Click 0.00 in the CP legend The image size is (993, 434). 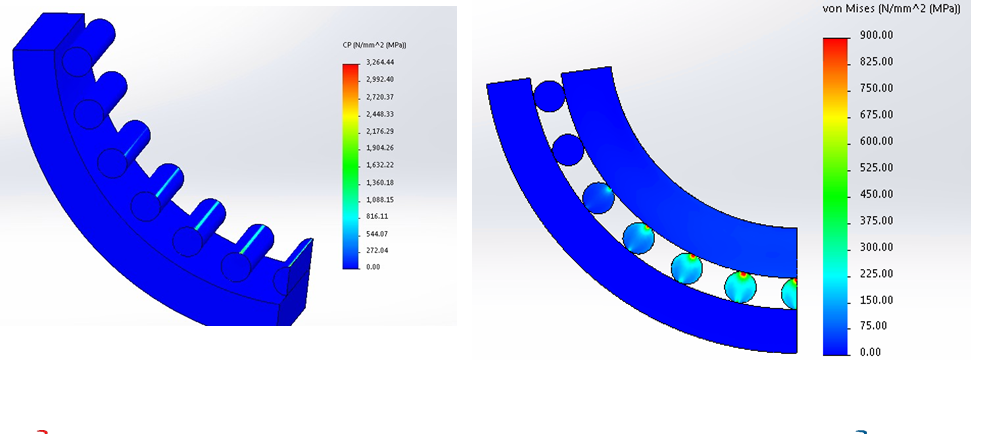coord(373,267)
